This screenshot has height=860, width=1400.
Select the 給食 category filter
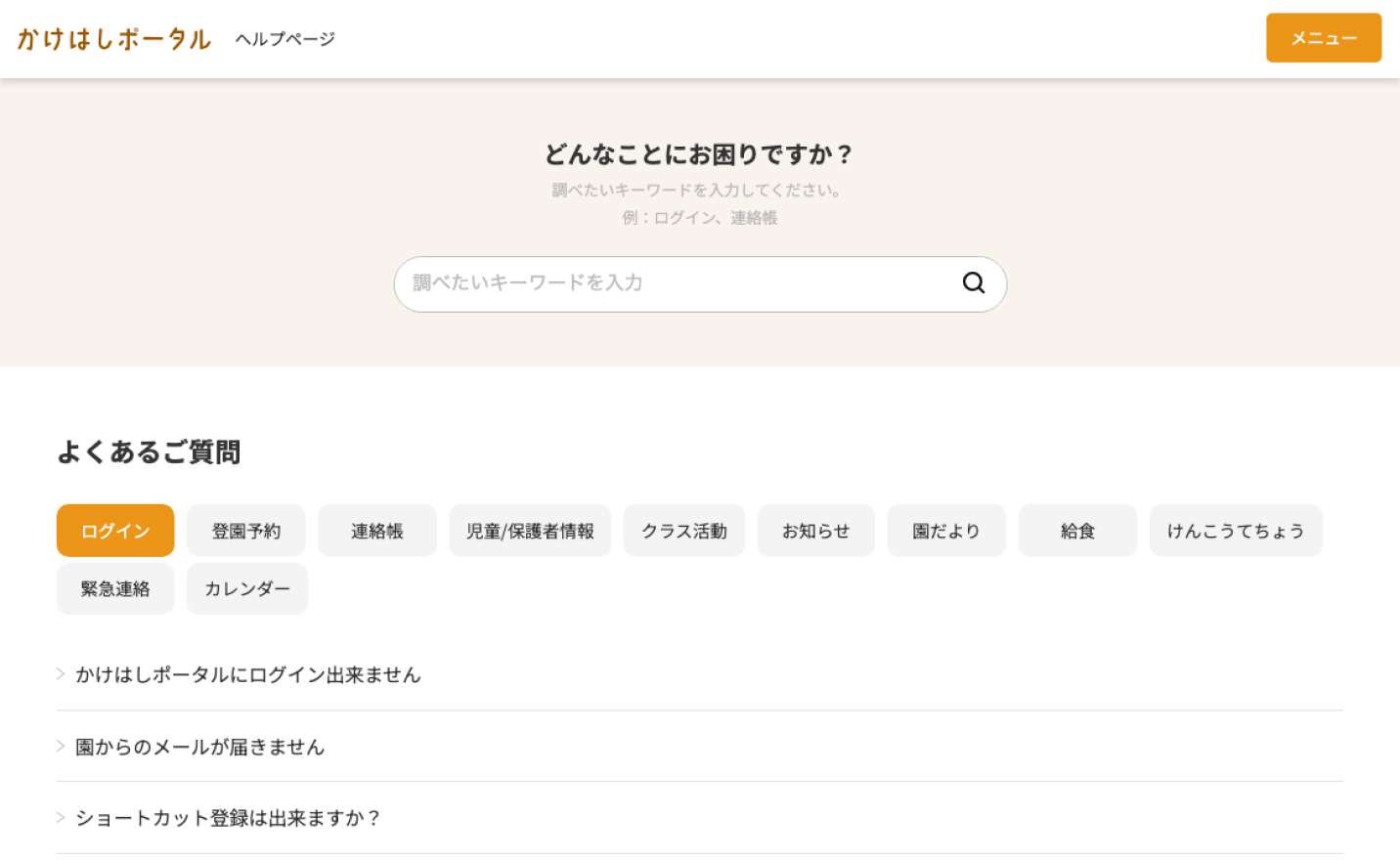coord(1077,530)
